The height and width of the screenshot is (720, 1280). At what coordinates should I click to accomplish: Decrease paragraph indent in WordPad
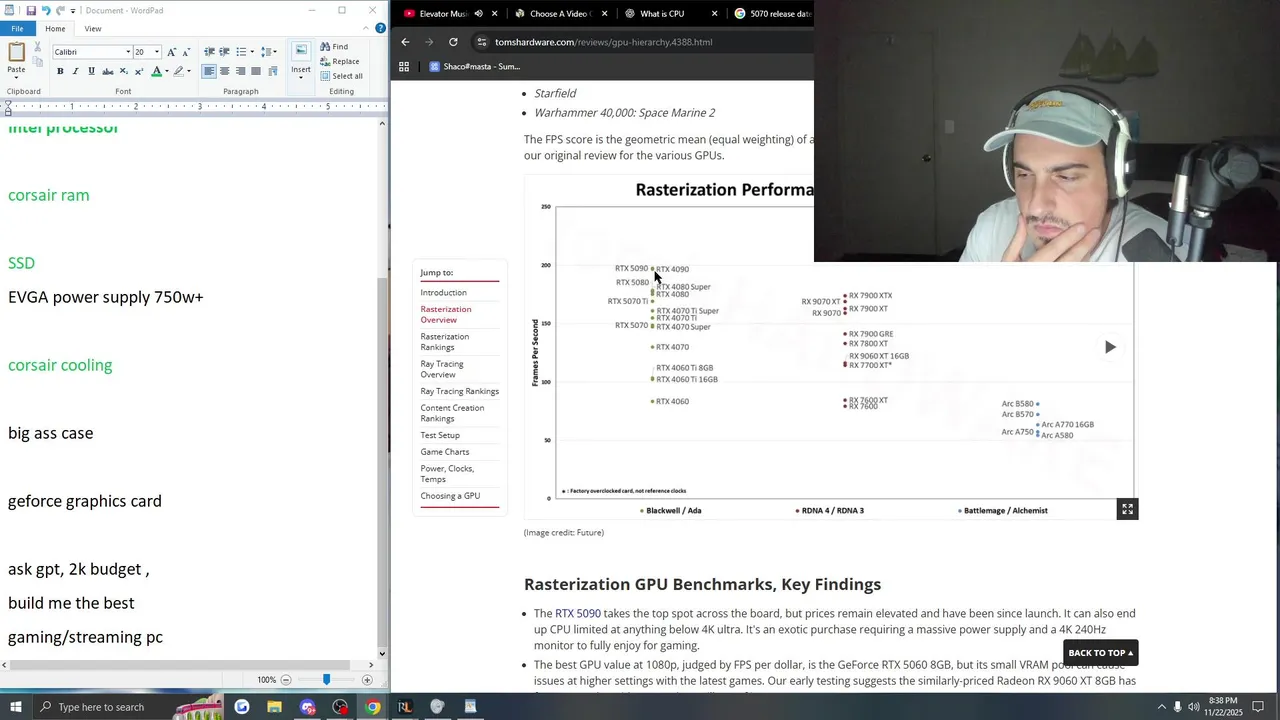coord(209,52)
